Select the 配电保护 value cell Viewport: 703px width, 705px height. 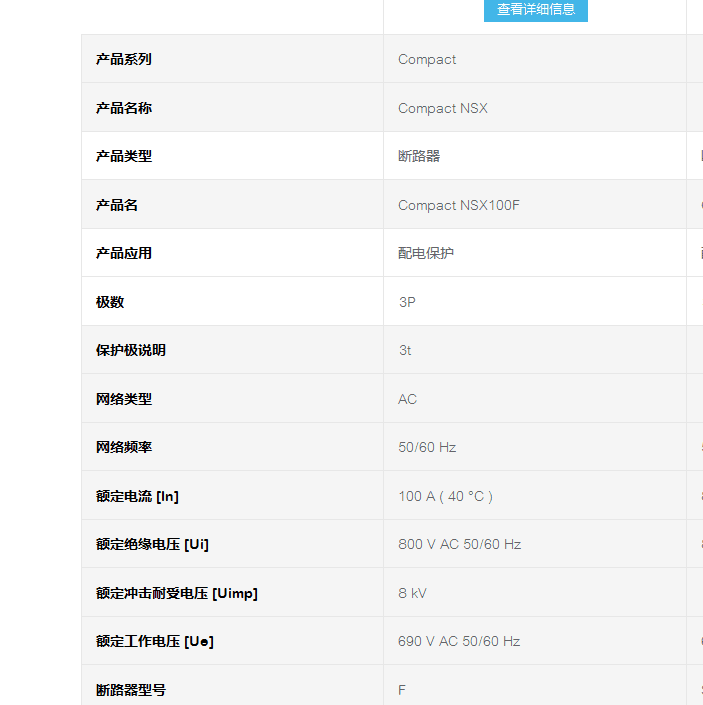point(426,253)
